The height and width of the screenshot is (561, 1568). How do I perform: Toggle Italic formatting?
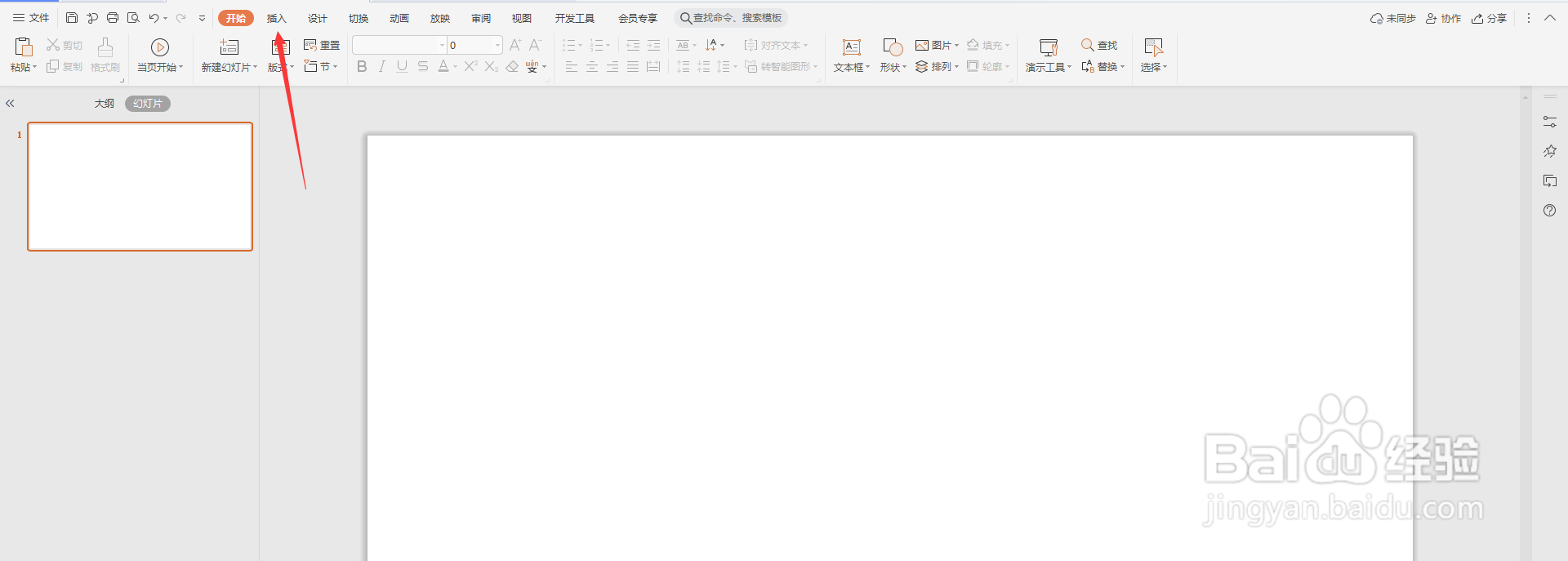381,66
